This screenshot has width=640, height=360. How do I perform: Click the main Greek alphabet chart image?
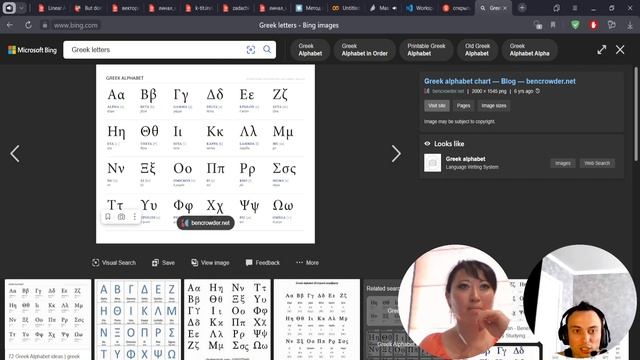pyautogui.click(x=205, y=154)
